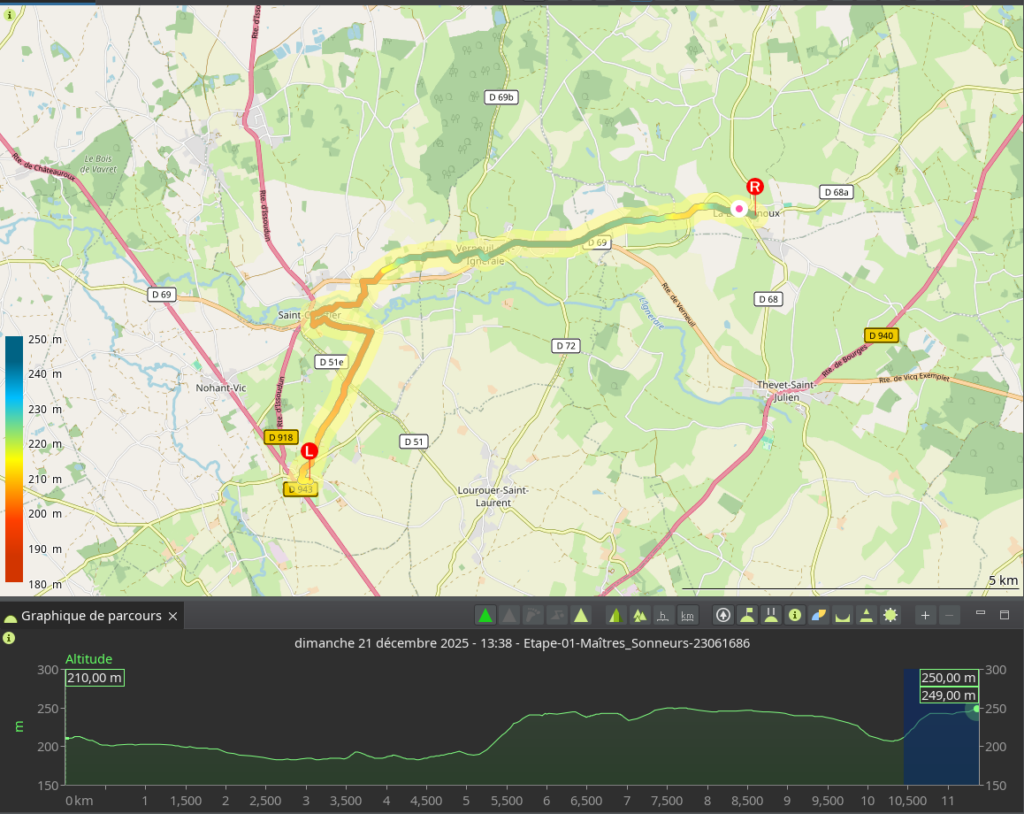Click the D 51 road label
Screen dimensions: 1024x814
(x=413, y=442)
